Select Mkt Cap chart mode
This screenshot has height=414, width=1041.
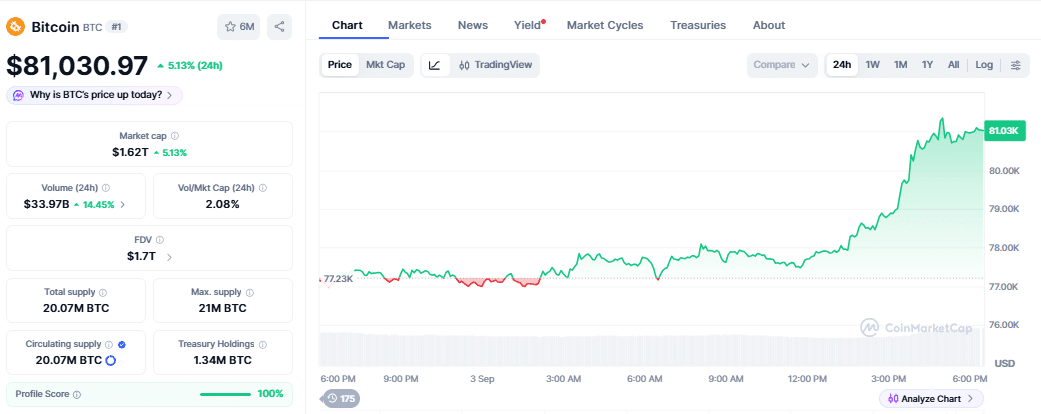386,65
